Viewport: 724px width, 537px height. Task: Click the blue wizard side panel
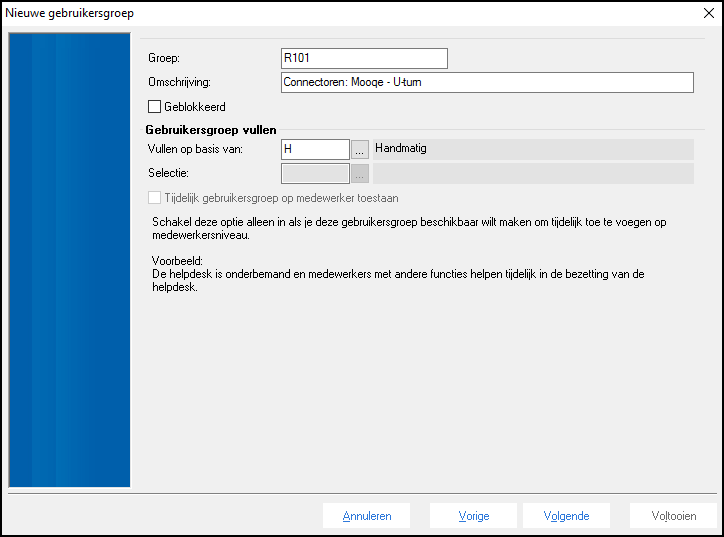[x=70, y=260]
